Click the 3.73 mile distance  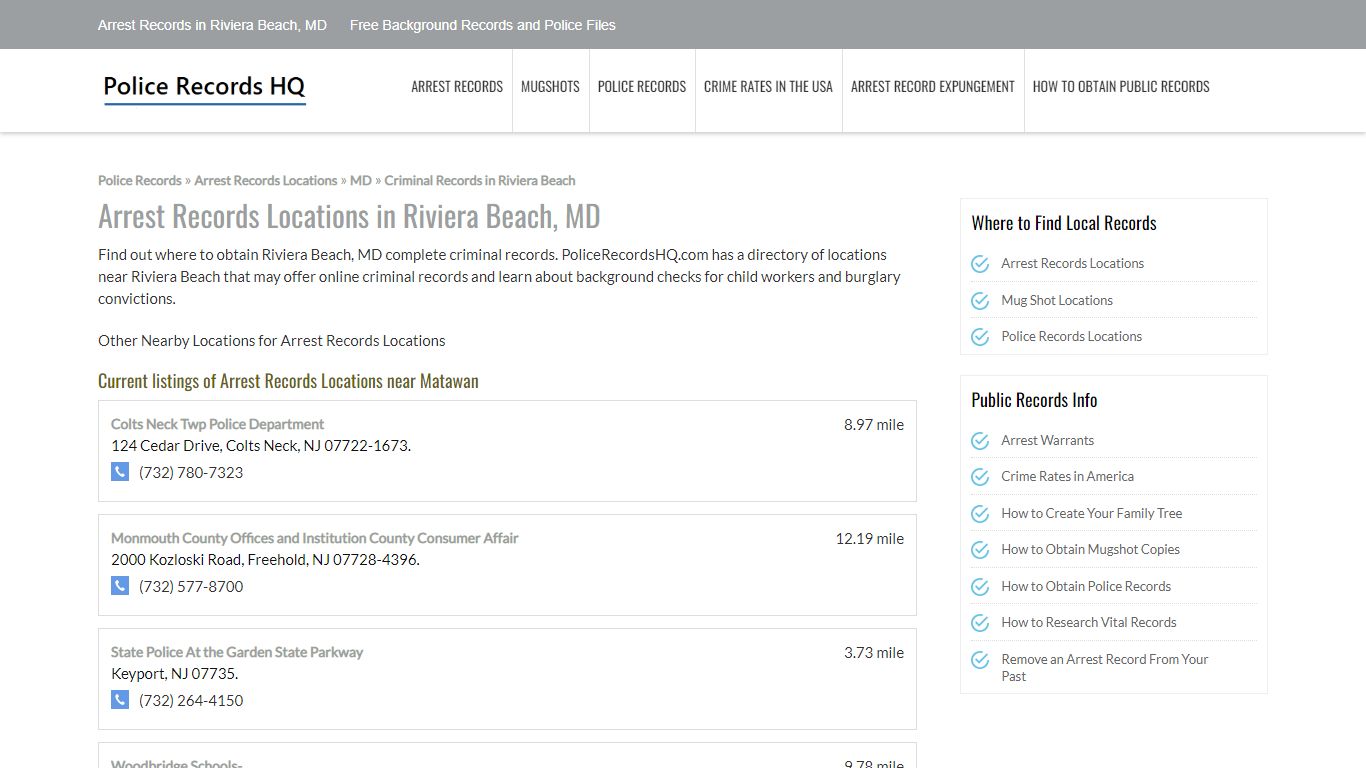pyautogui.click(x=873, y=652)
